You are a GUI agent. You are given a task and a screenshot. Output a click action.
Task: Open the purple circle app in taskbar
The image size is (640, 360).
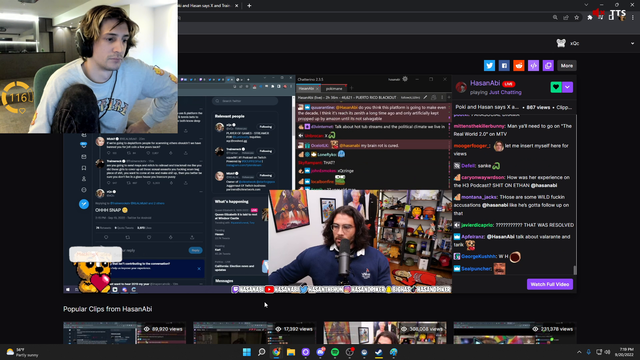tap(306, 352)
